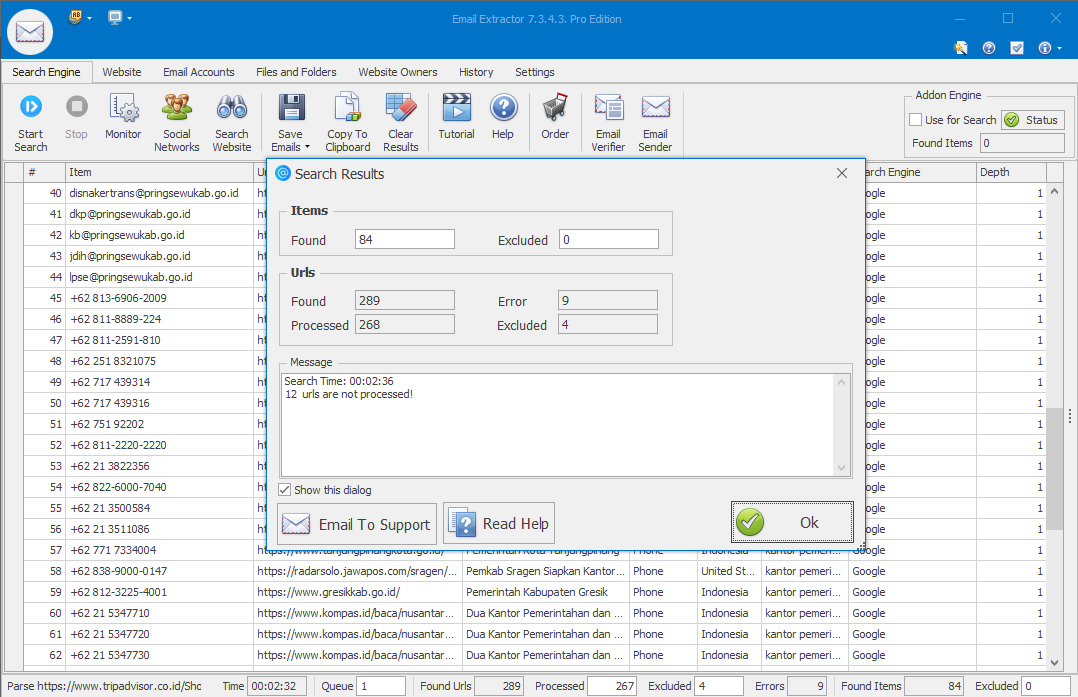Click the results table scroll down arrow
Image resolution: width=1078 pixels, height=697 pixels.
coord(1055,663)
